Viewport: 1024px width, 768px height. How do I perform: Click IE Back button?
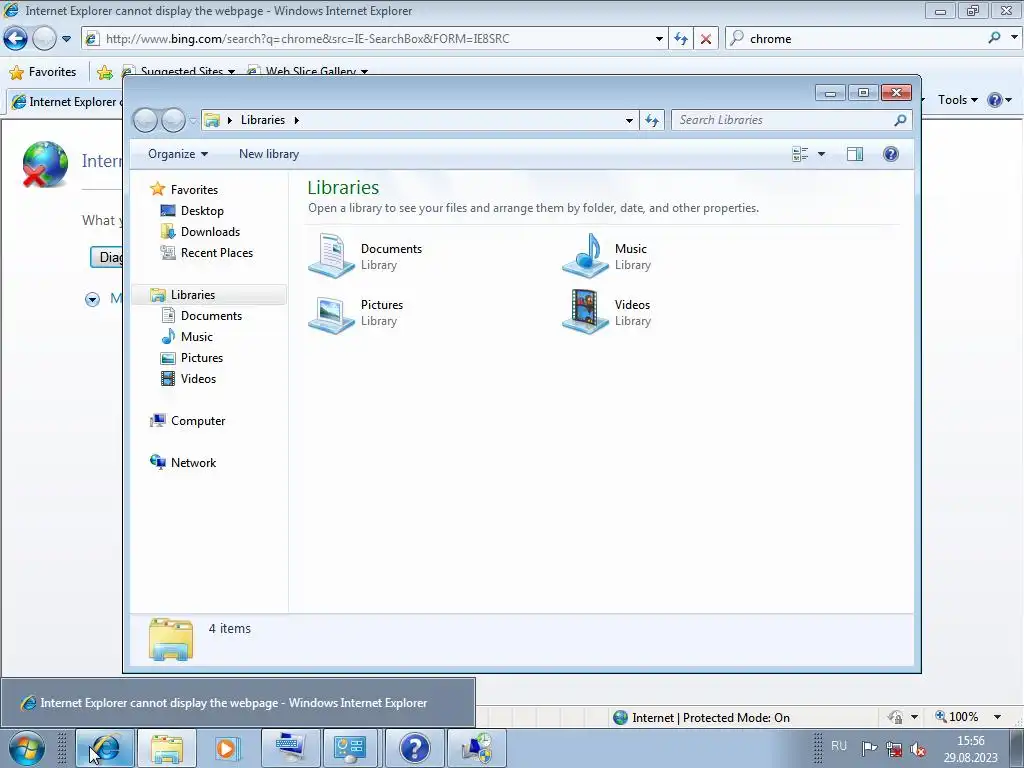(16, 39)
